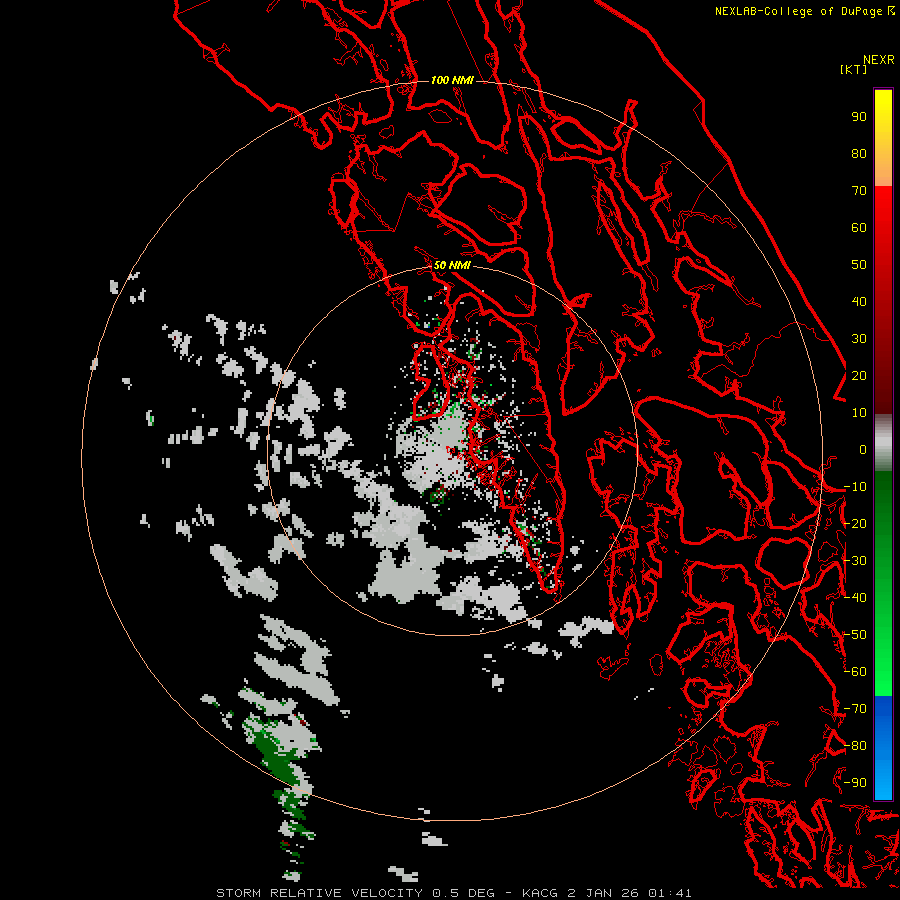Click the -10 knot value on the scale
This screenshot has width=900, height=900.
coord(855,487)
